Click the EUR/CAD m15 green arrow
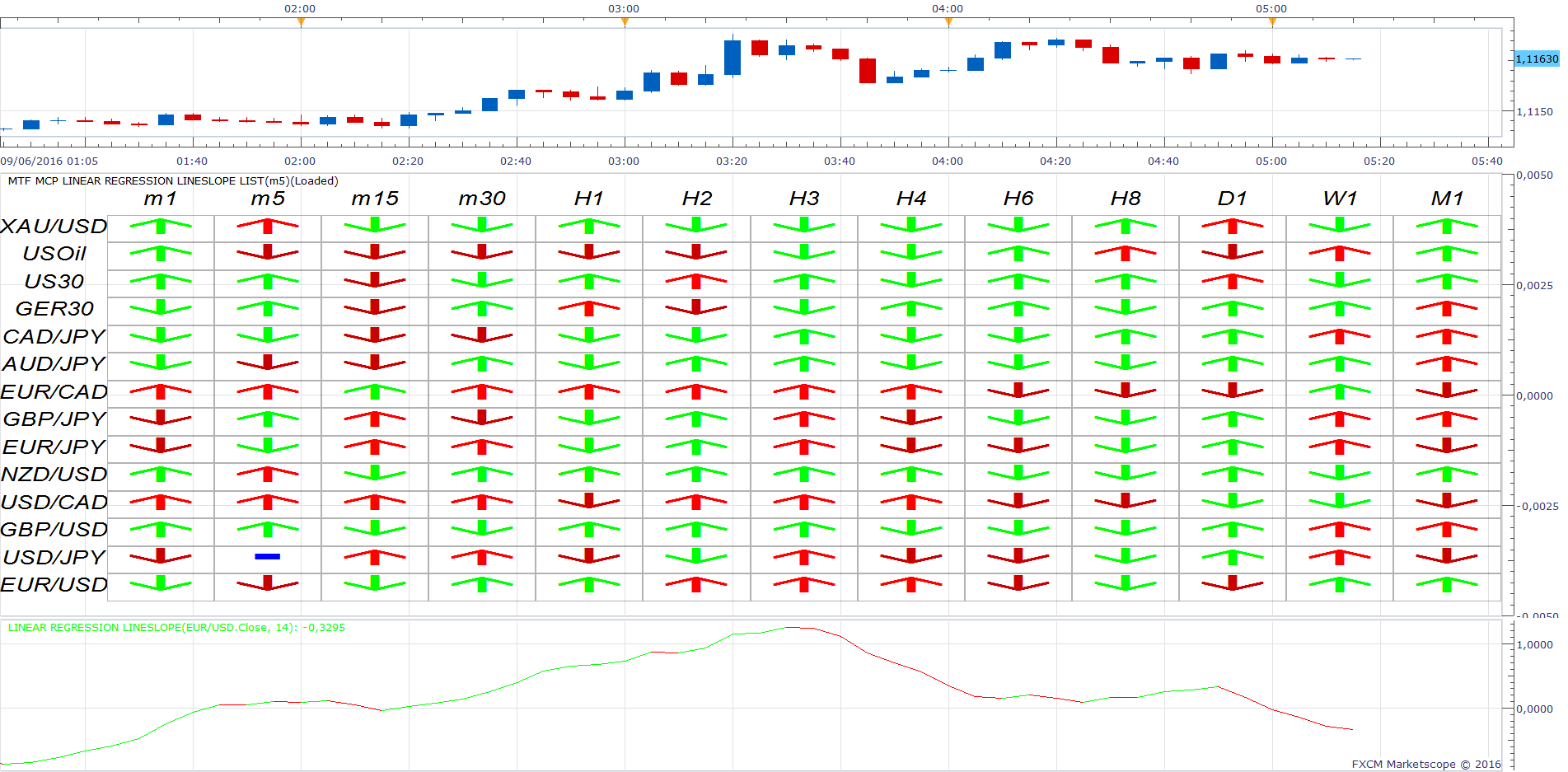Viewport: 1568px width, 772px height. click(375, 391)
